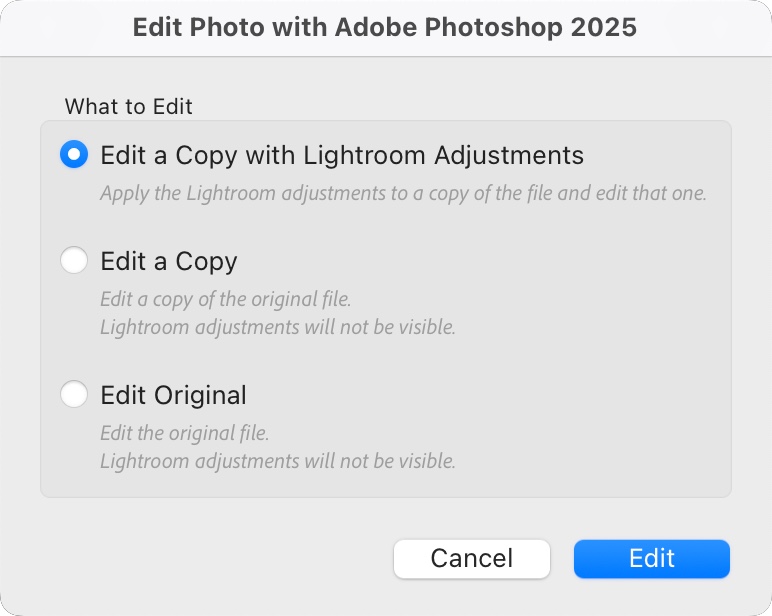Click the 'Edit a Copy' label text
This screenshot has width=772, height=616.
tap(168, 262)
